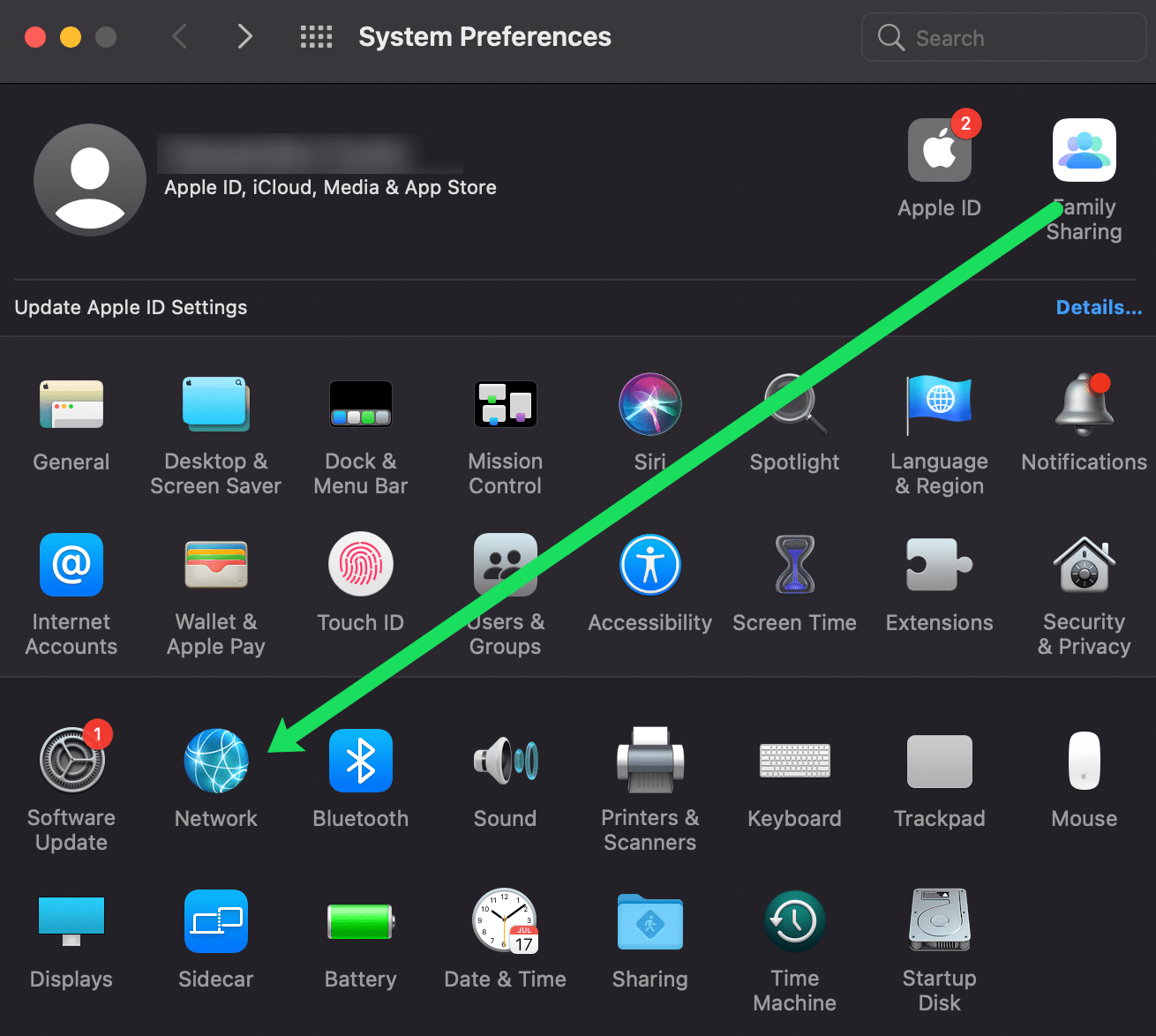The width and height of the screenshot is (1156, 1036).
Task: Click the forward navigation arrow
Action: coord(244,36)
